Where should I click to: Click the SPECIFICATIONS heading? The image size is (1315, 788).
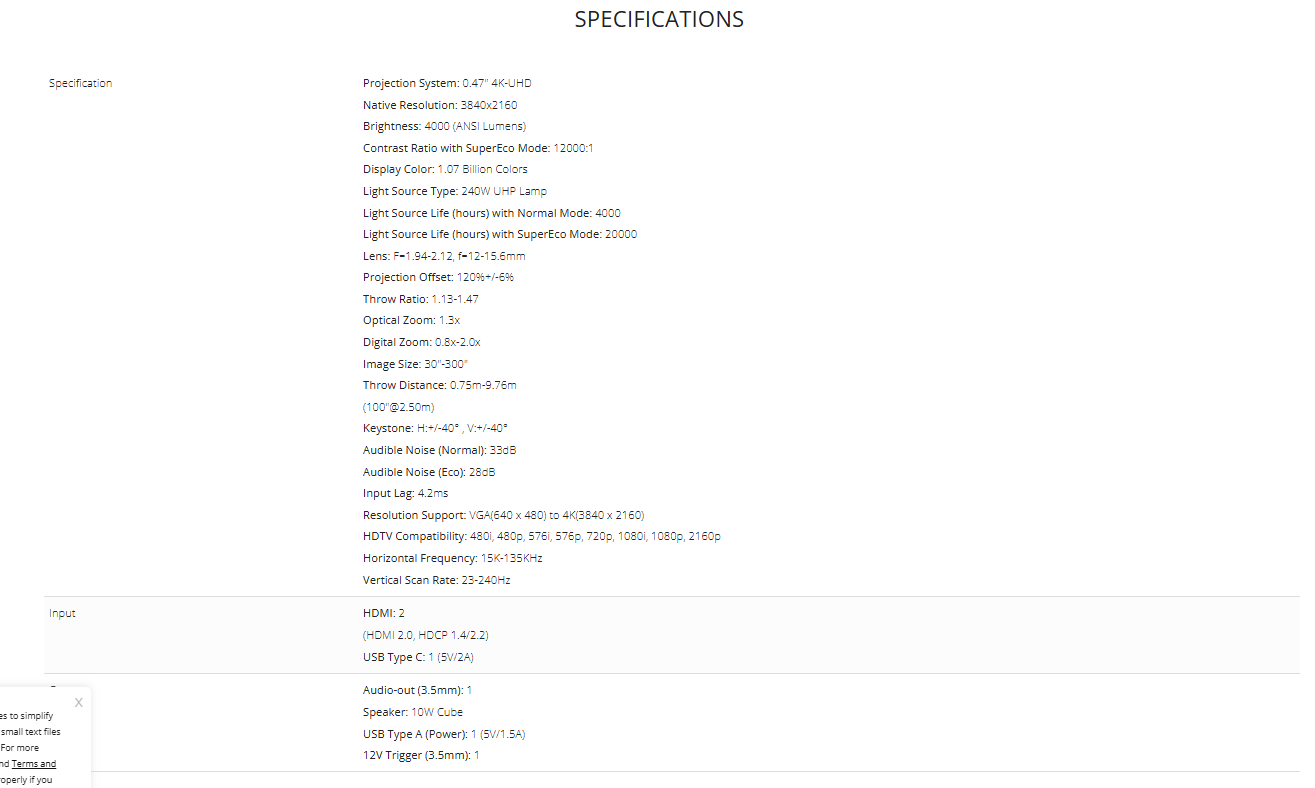point(659,19)
